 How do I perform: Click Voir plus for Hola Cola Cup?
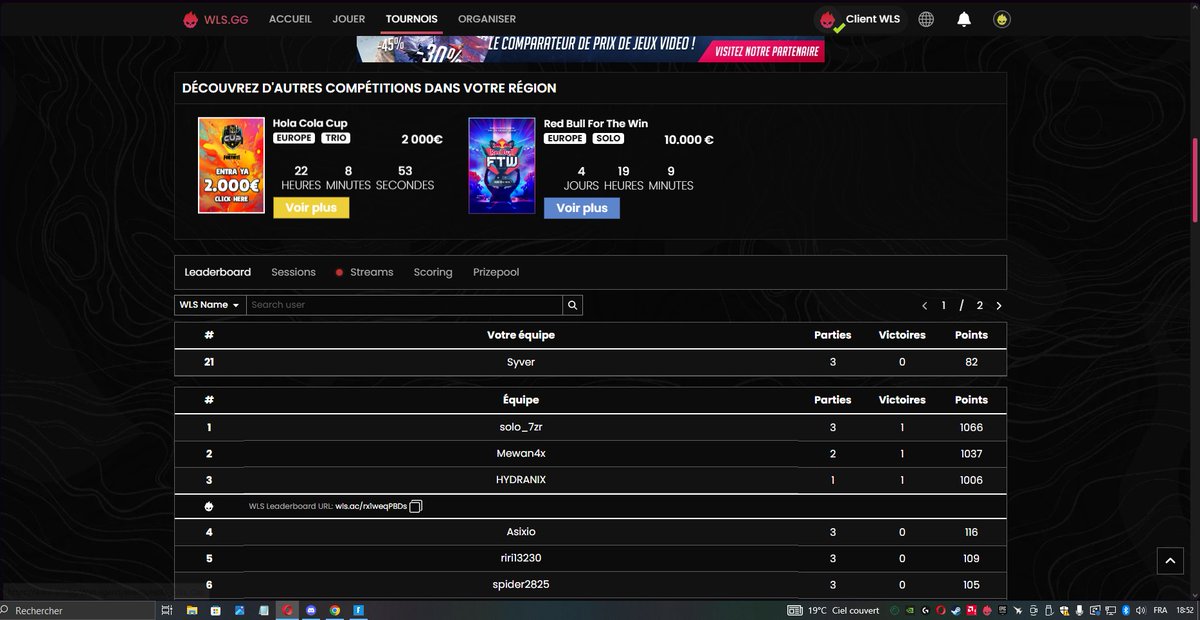click(x=311, y=208)
